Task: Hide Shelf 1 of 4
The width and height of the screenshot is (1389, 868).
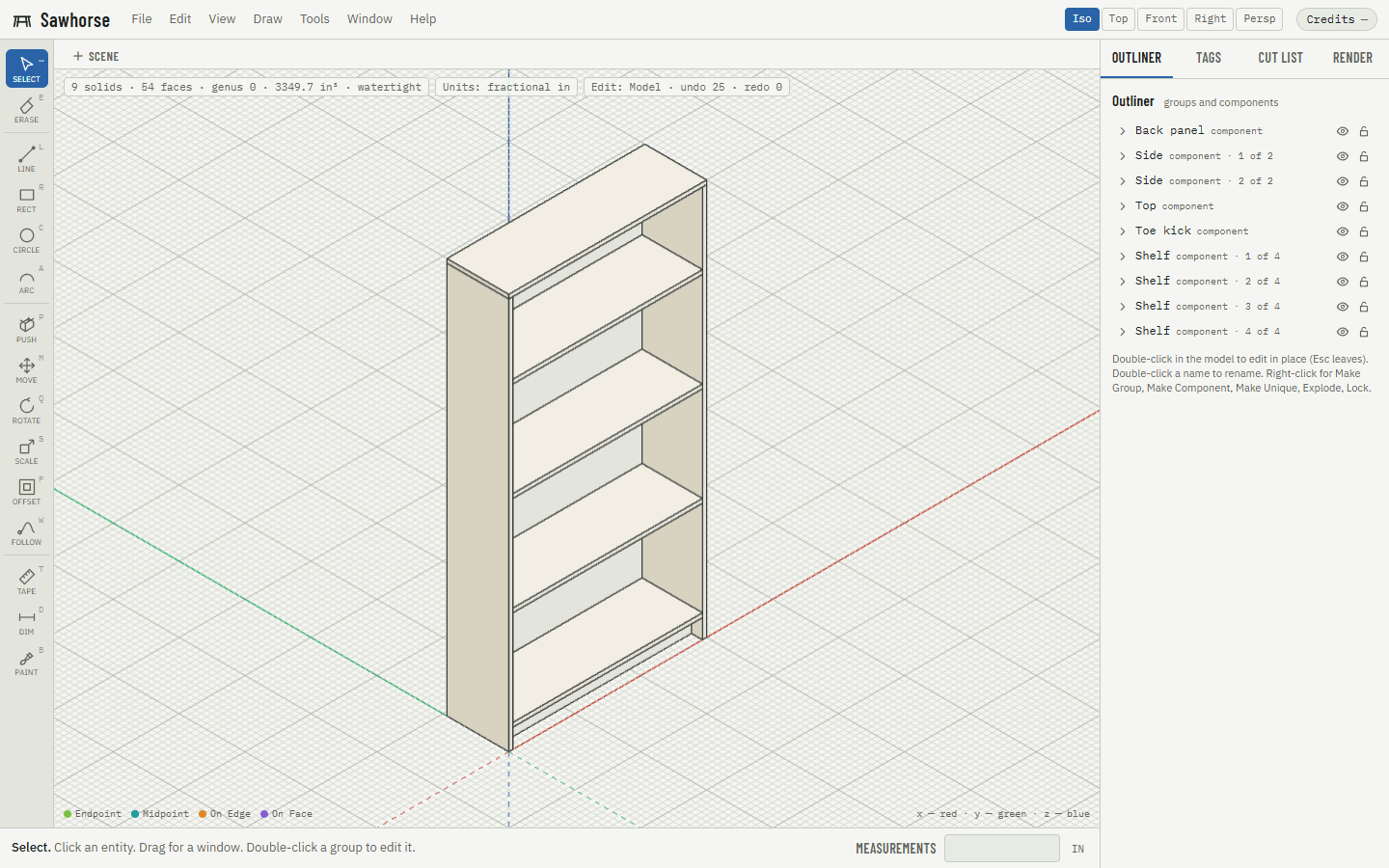Action: [x=1342, y=257]
